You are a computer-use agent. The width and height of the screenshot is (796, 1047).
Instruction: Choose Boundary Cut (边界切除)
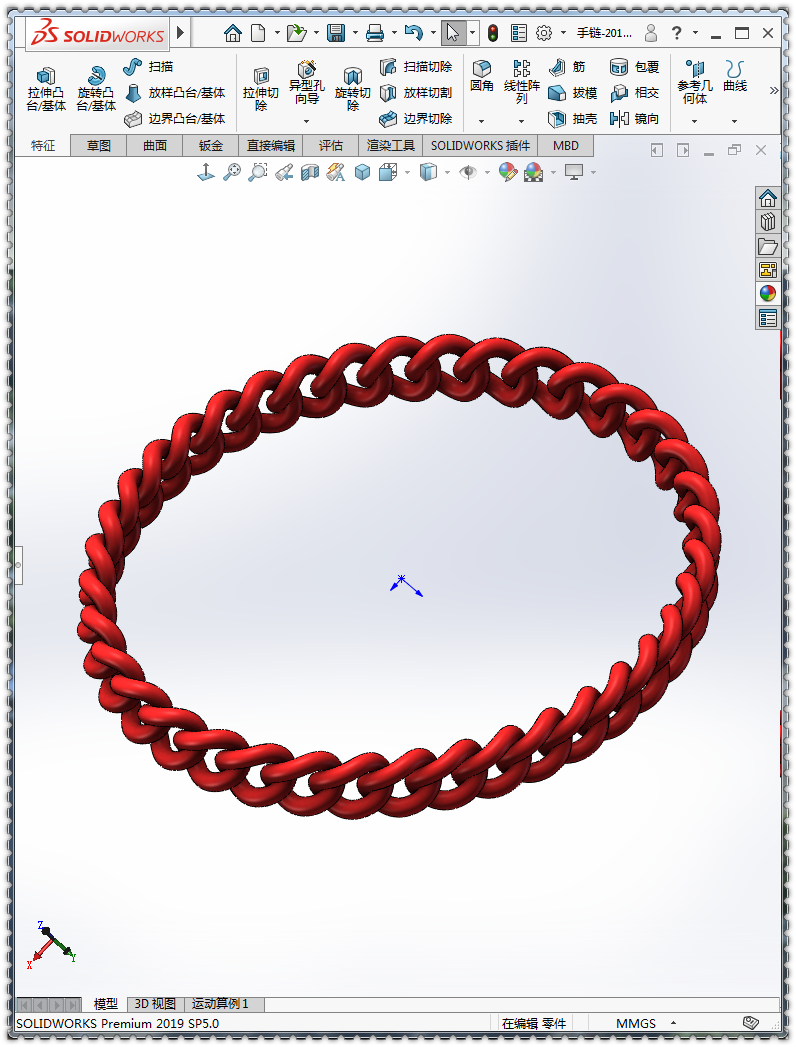[x=416, y=119]
